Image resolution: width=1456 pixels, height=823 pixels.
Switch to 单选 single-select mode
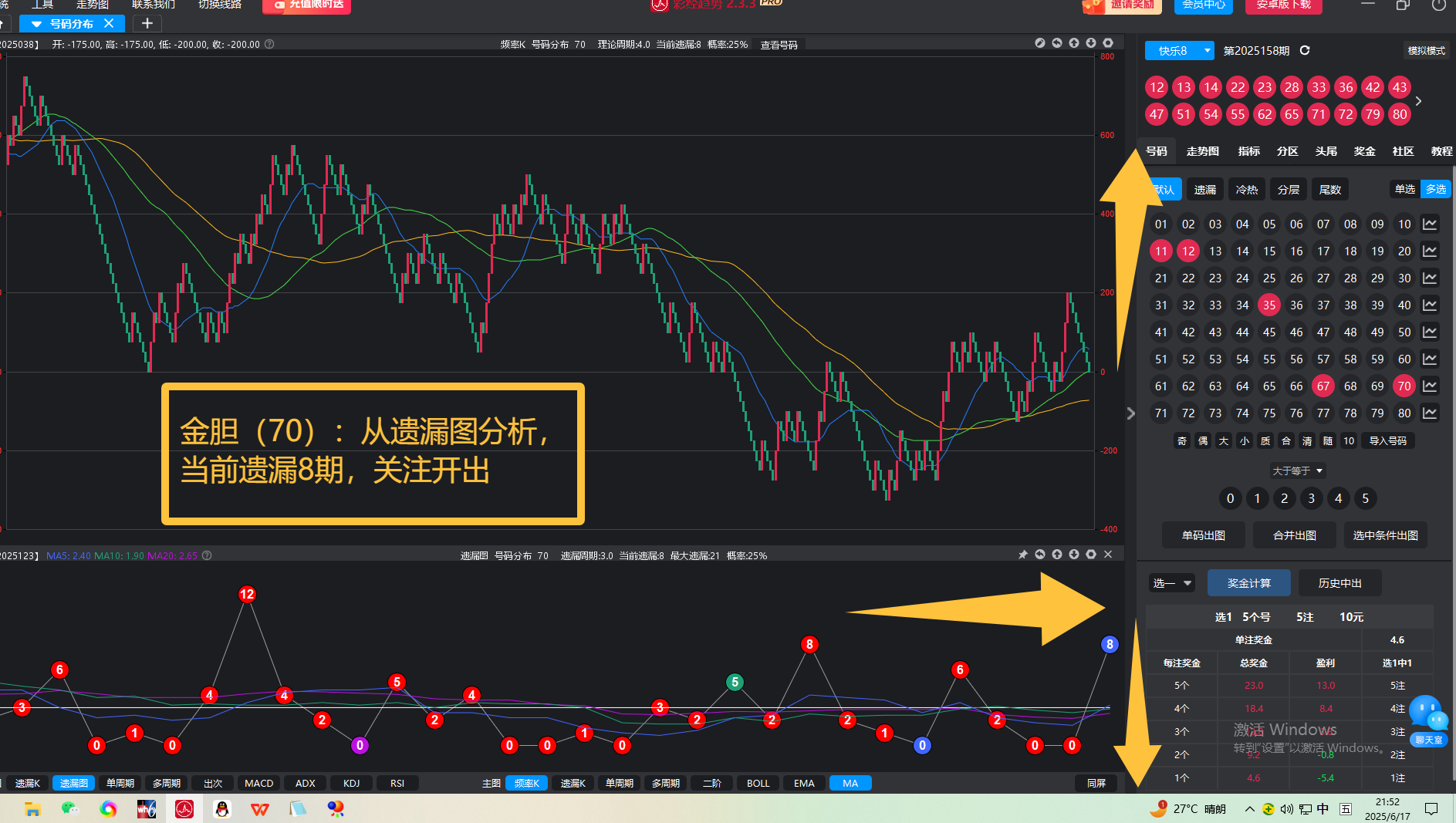1405,189
